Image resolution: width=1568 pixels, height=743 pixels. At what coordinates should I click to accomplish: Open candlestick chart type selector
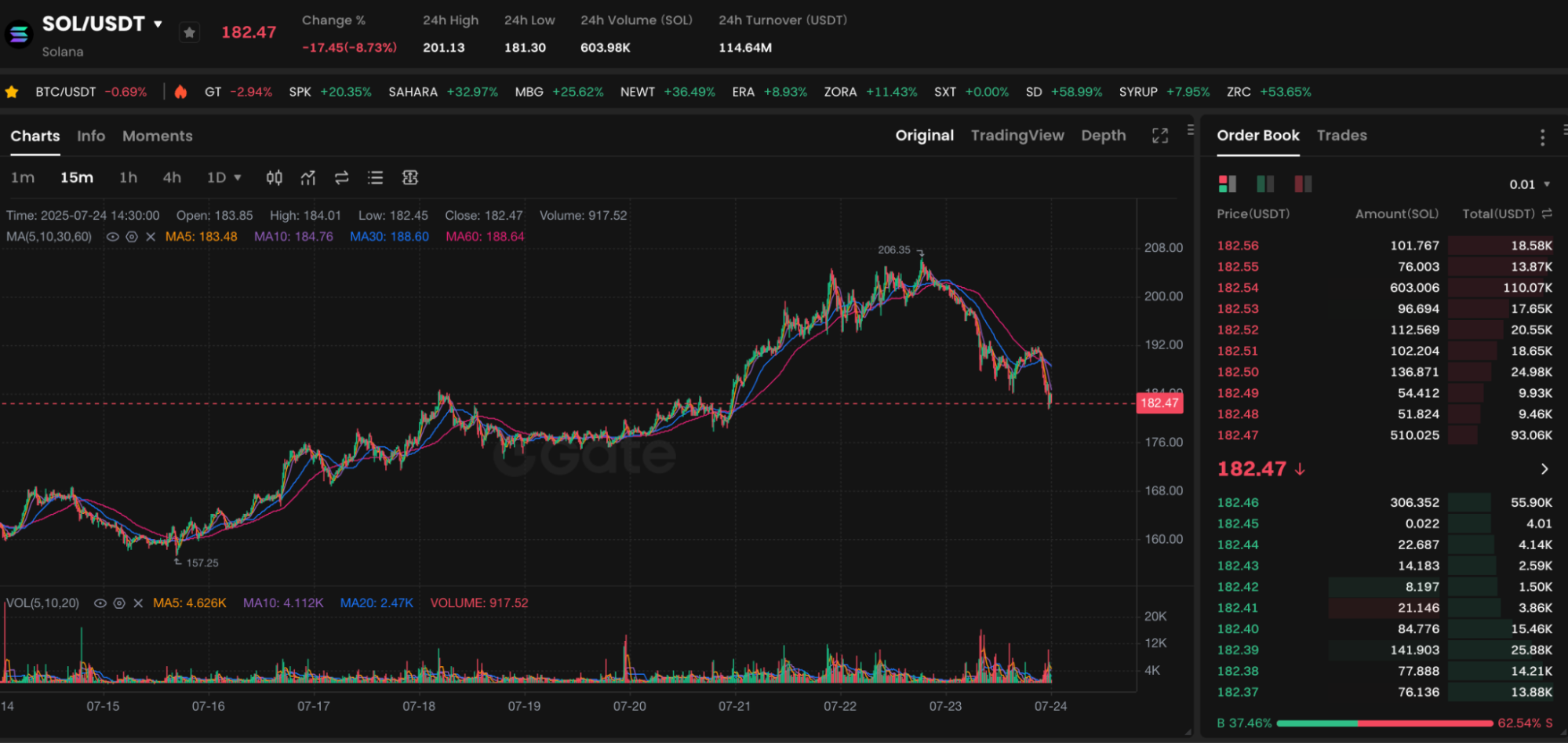click(274, 178)
